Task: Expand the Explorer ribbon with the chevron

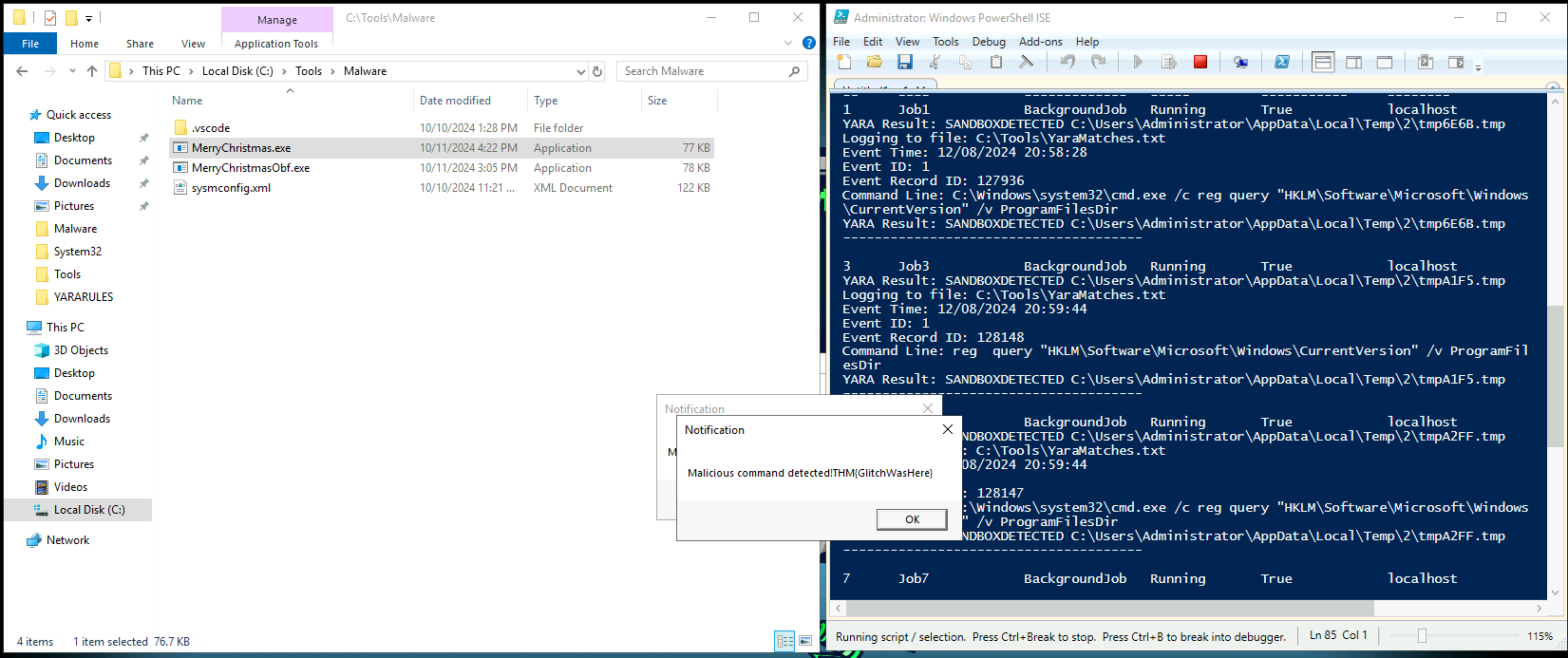Action: click(788, 44)
